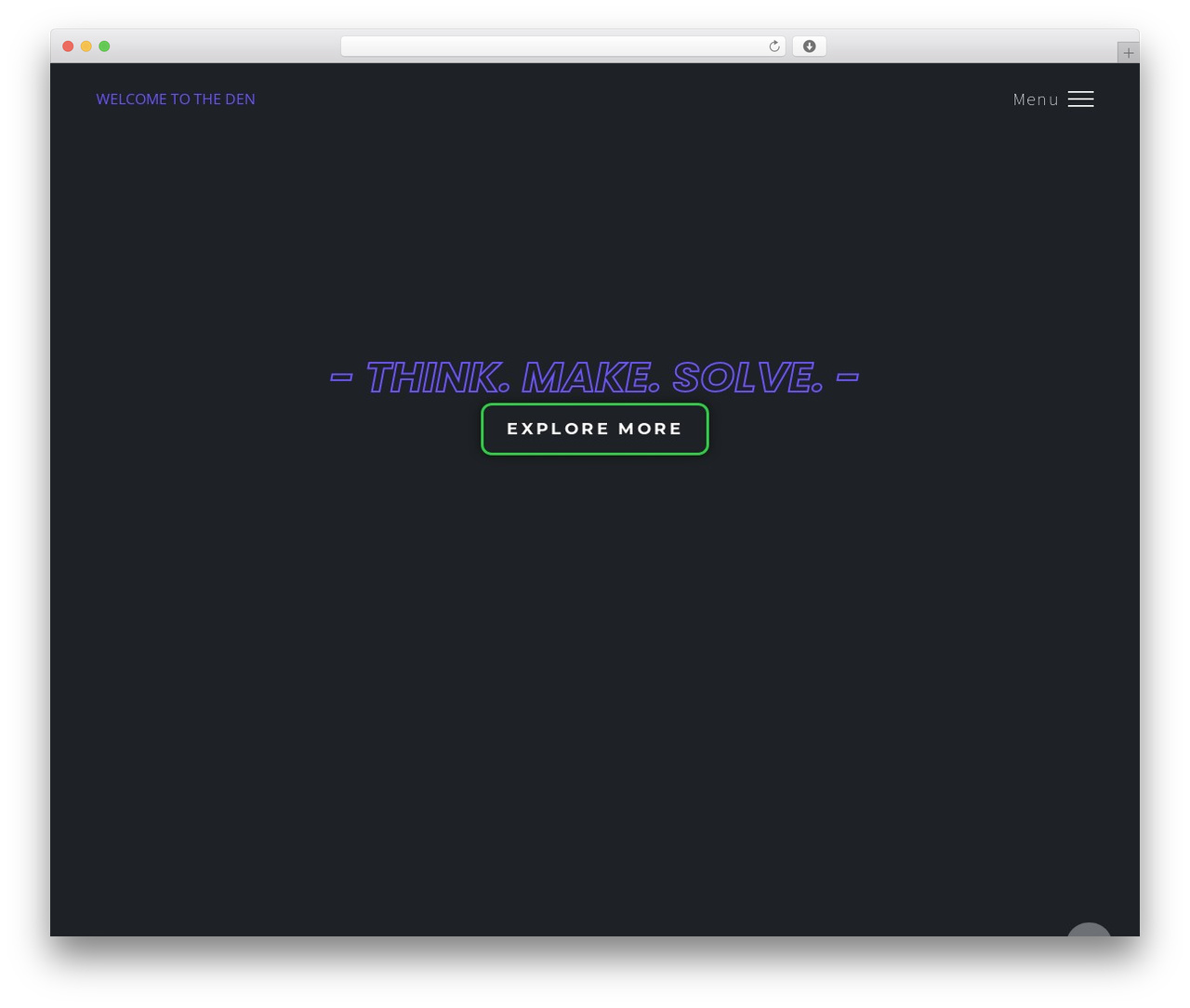
Task: Focus the browser address bar
Action: pyautogui.click(x=562, y=46)
